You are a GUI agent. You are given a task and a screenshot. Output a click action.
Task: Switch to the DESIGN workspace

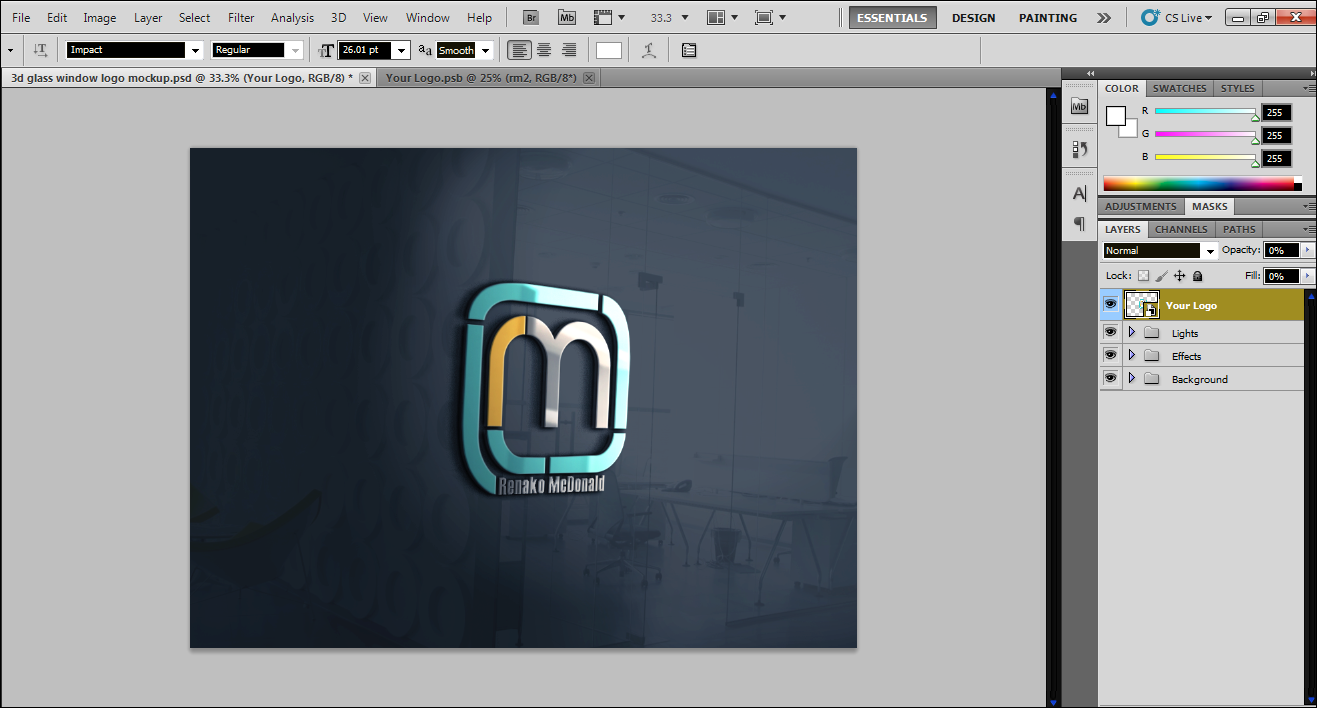tap(973, 17)
